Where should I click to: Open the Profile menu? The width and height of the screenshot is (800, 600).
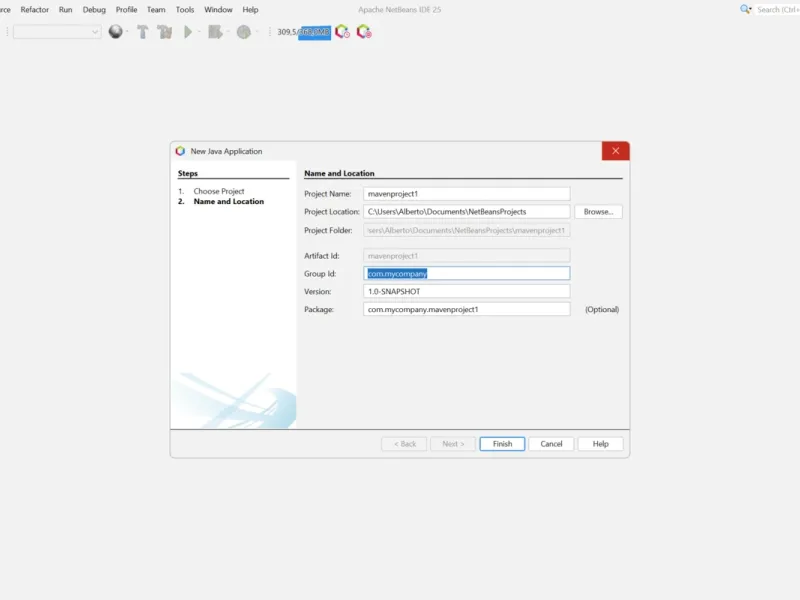[127, 10]
